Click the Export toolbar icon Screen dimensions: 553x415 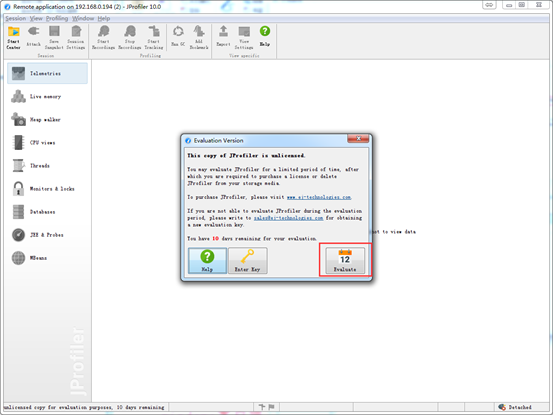(223, 37)
